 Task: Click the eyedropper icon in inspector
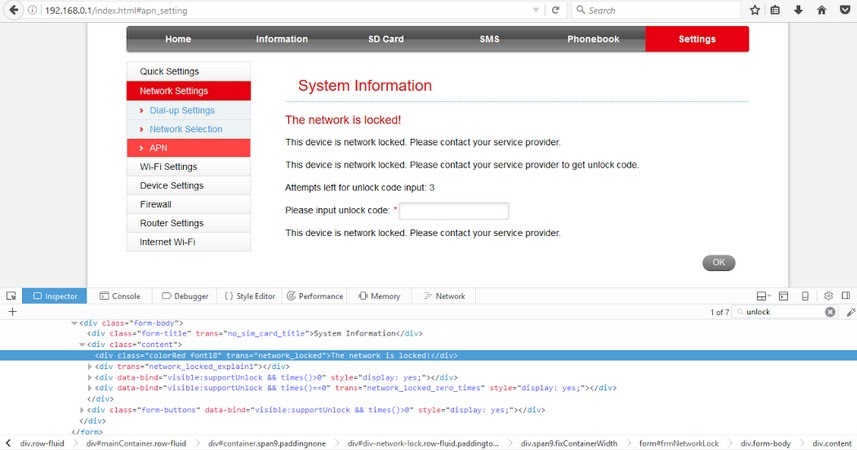tap(850, 312)
